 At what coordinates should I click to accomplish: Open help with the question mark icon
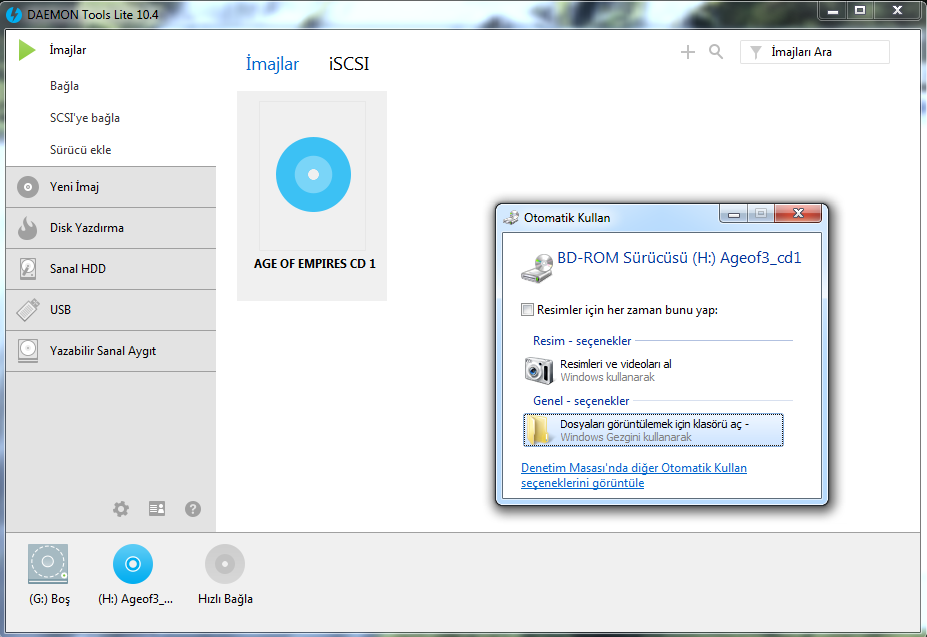click(193, 509)
